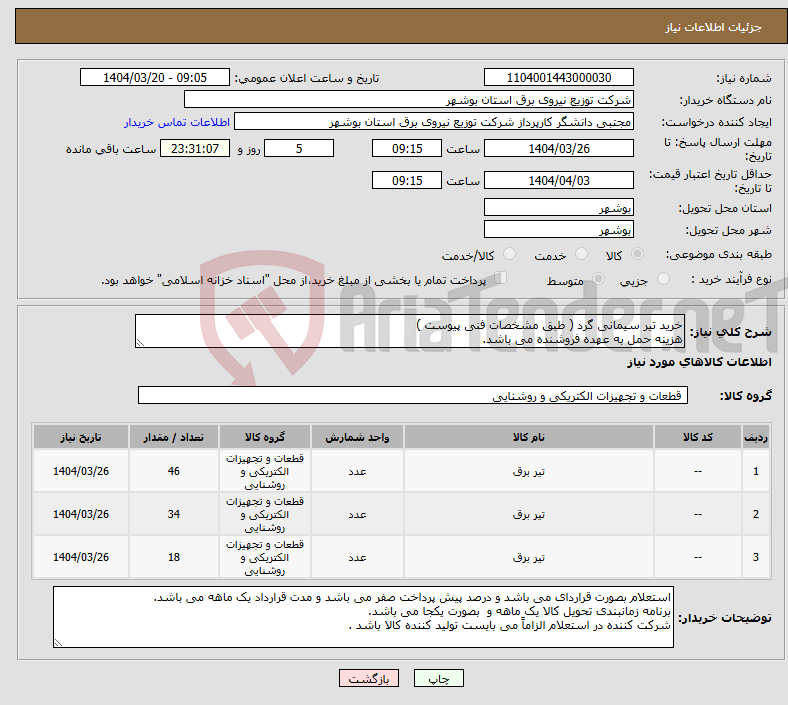Click the response deadline time 09:15 field
Screen dimensions: 788x705
407,148
